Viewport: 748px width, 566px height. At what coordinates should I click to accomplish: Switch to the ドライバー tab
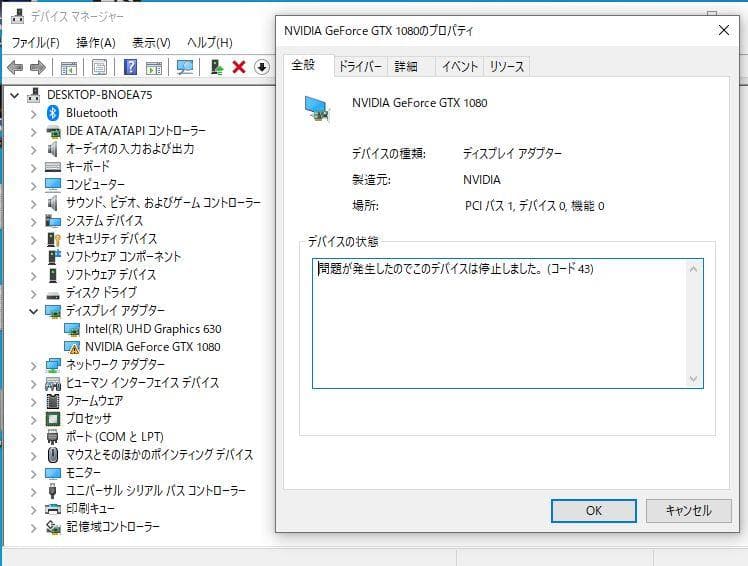pos(360,66)
